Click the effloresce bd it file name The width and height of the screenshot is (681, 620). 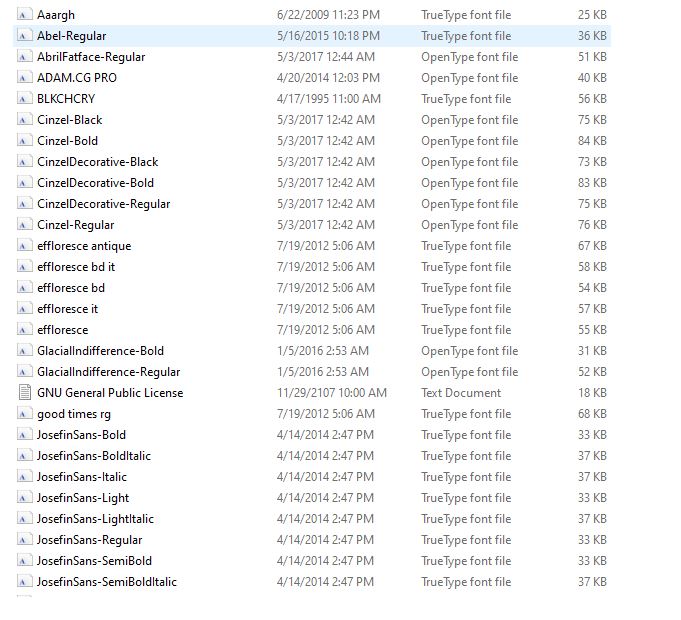click(x=76, y=267)
